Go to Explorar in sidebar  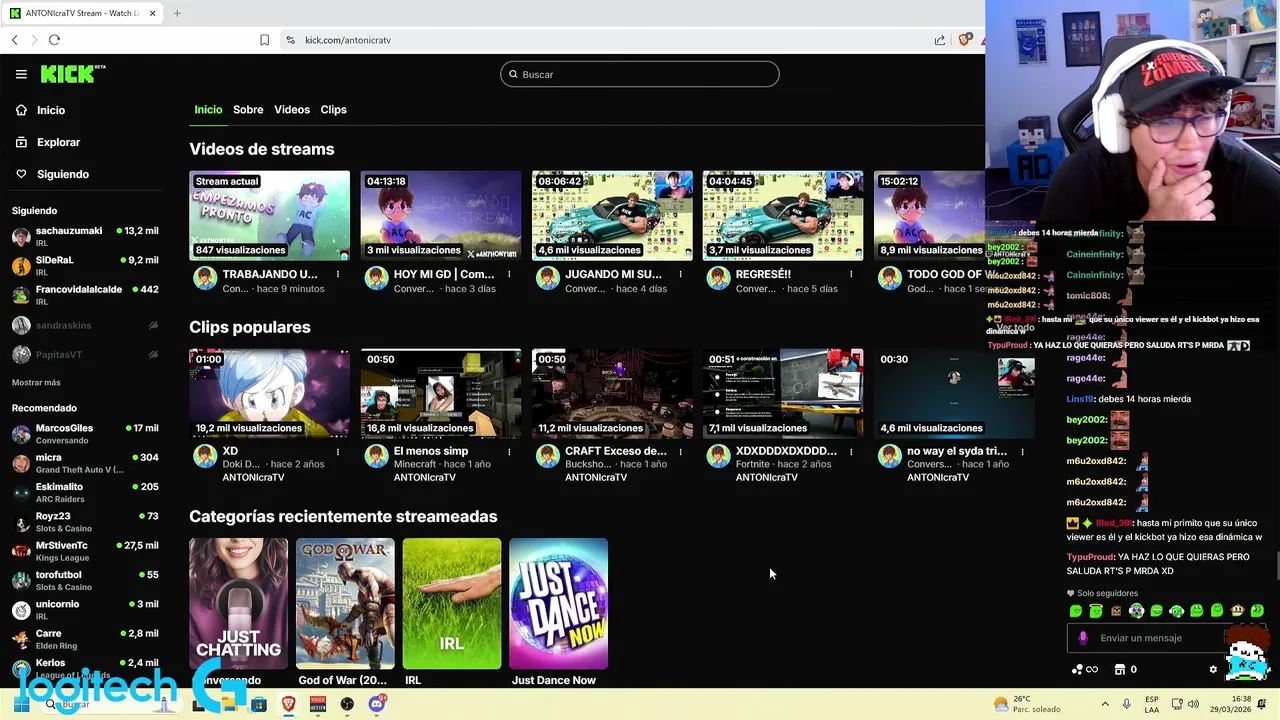coord(59,142)
